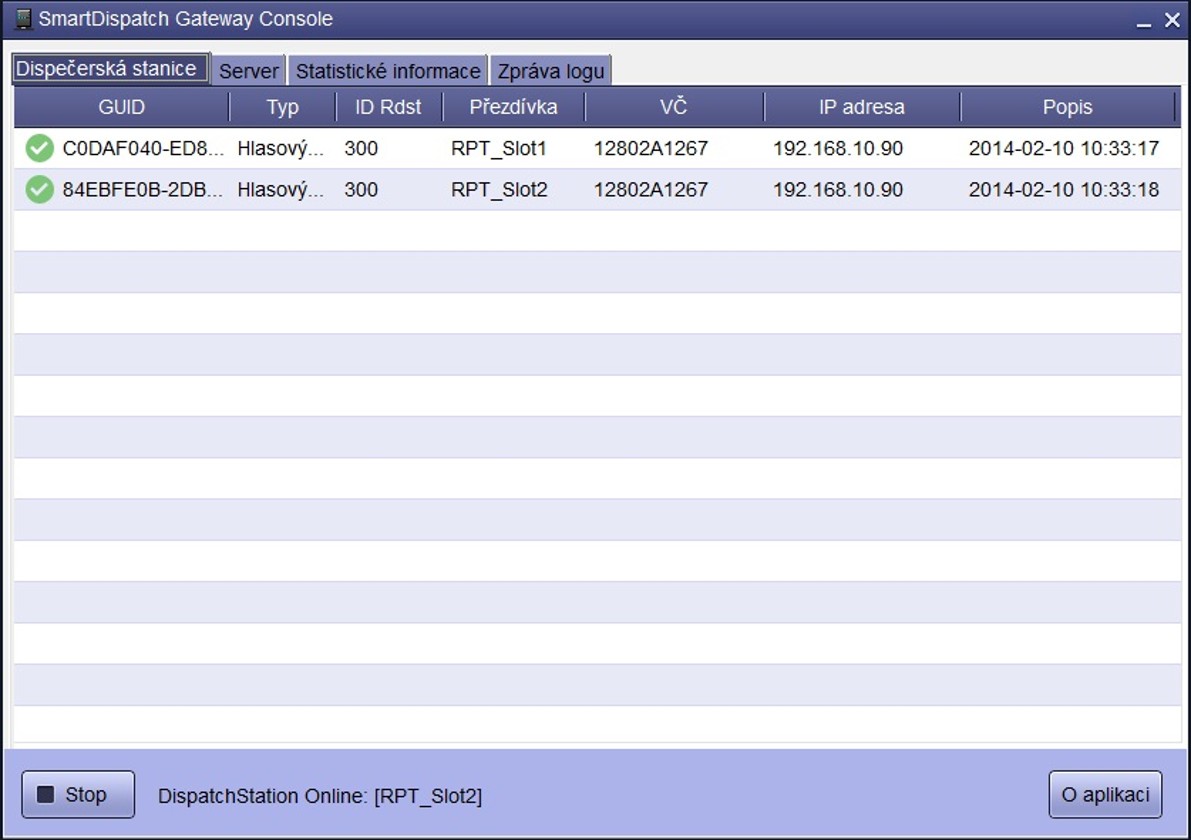Viewport: 1191px width, 840px height.
Task: Click the green status check icon for RPT_Slot1
Action: 39,148
